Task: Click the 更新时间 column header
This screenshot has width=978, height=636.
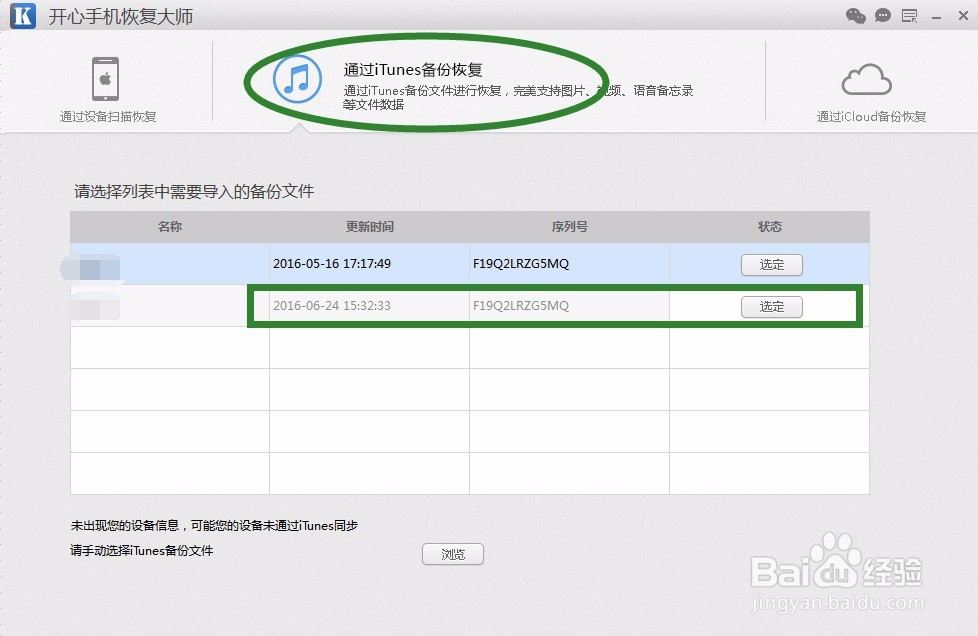Action: pos(370,226)
